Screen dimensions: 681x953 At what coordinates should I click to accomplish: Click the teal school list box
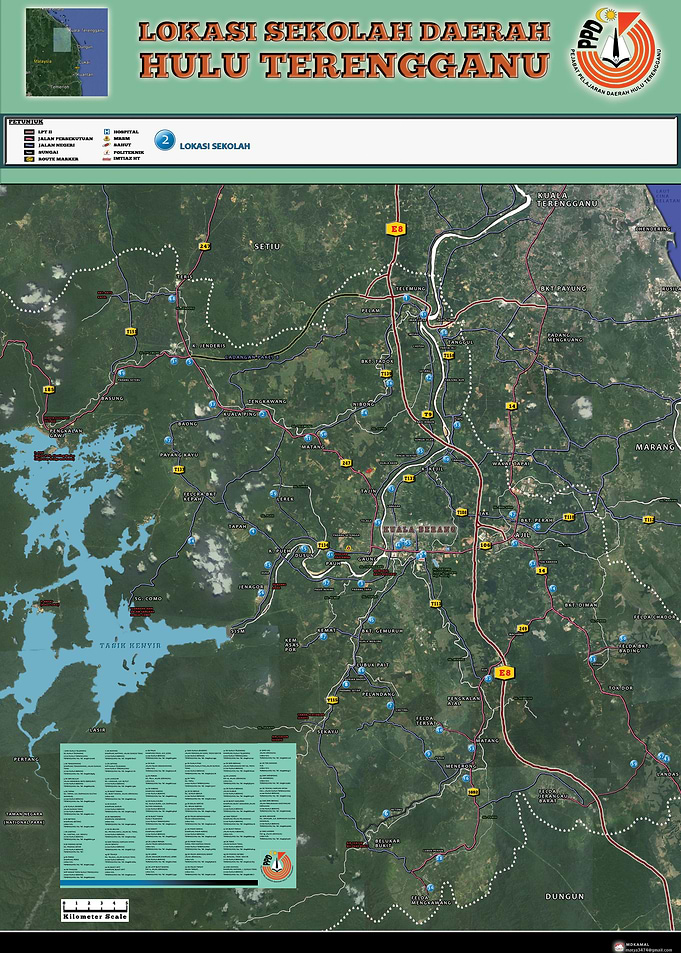point(178,814)
